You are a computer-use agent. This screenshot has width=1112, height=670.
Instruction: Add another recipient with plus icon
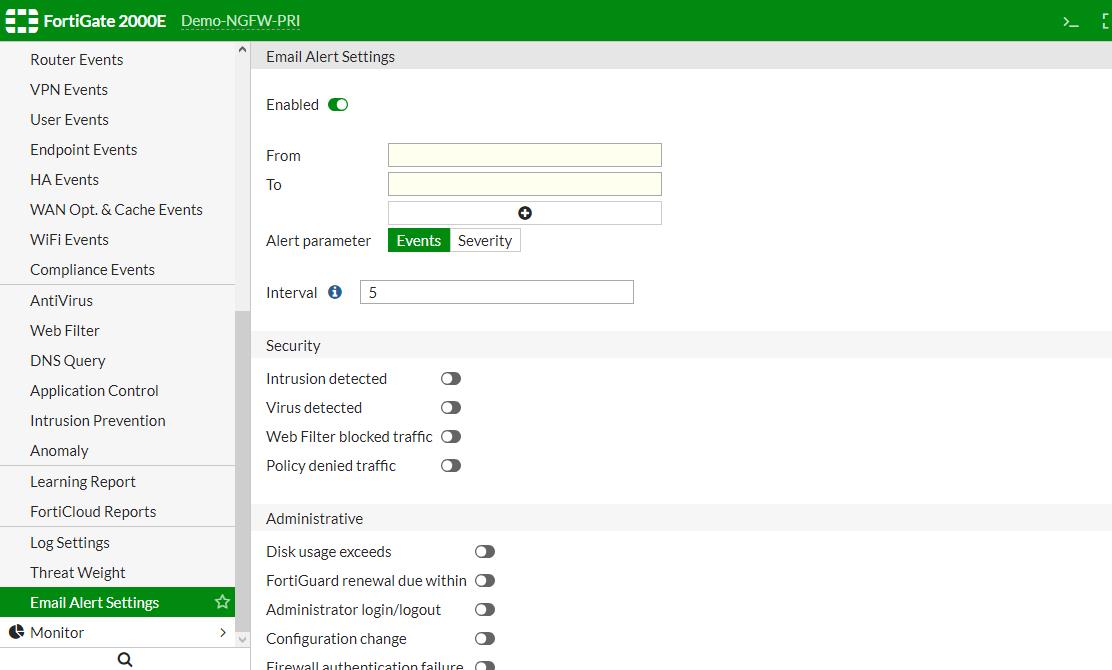[x=525, y=213]
